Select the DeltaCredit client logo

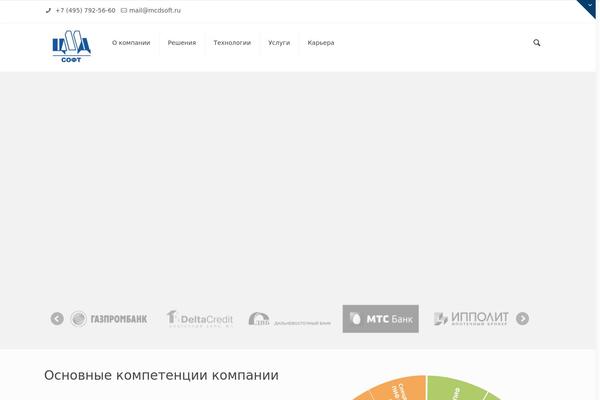click(x=199, y=319)
